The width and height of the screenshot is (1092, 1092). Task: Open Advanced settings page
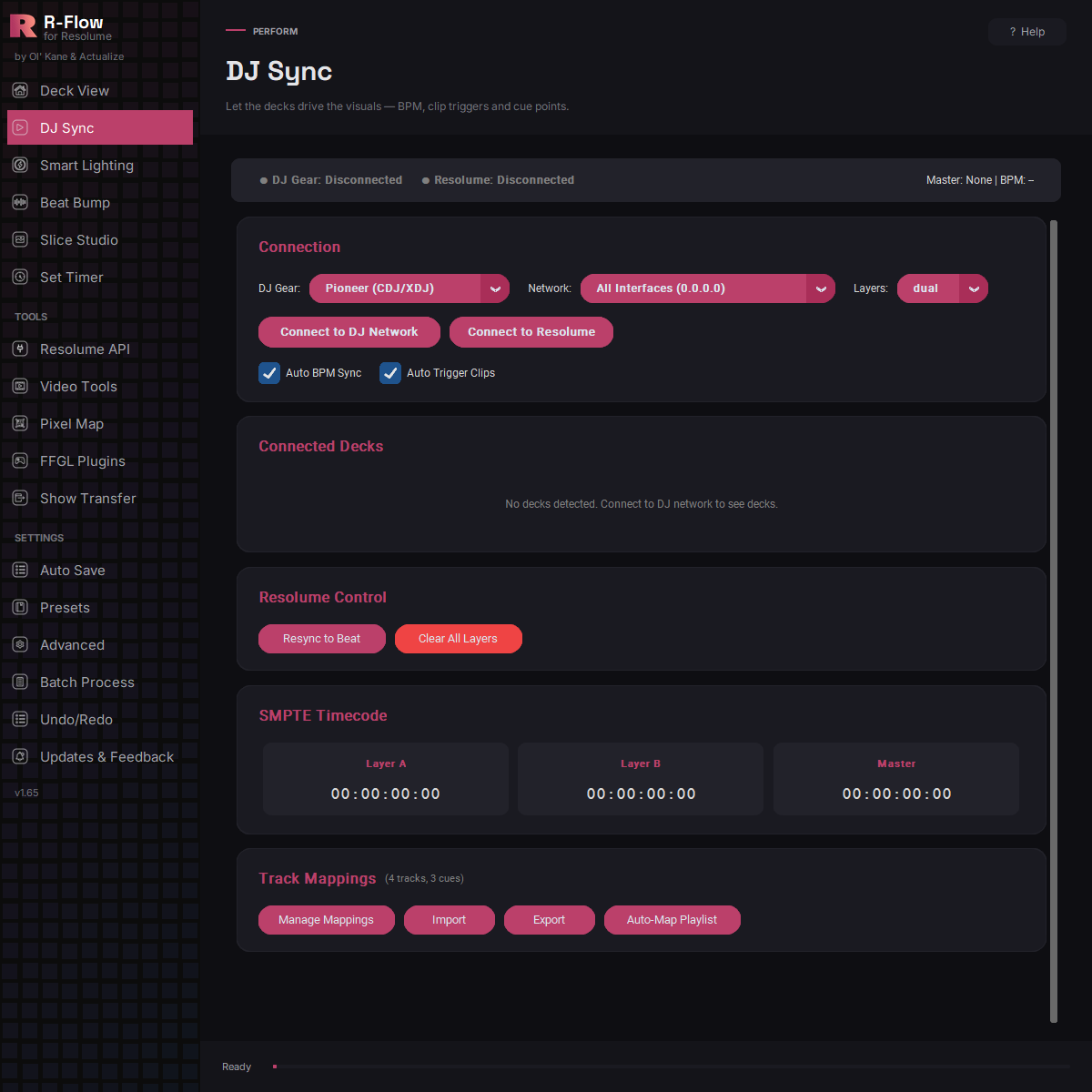click(x=100, y=644)
